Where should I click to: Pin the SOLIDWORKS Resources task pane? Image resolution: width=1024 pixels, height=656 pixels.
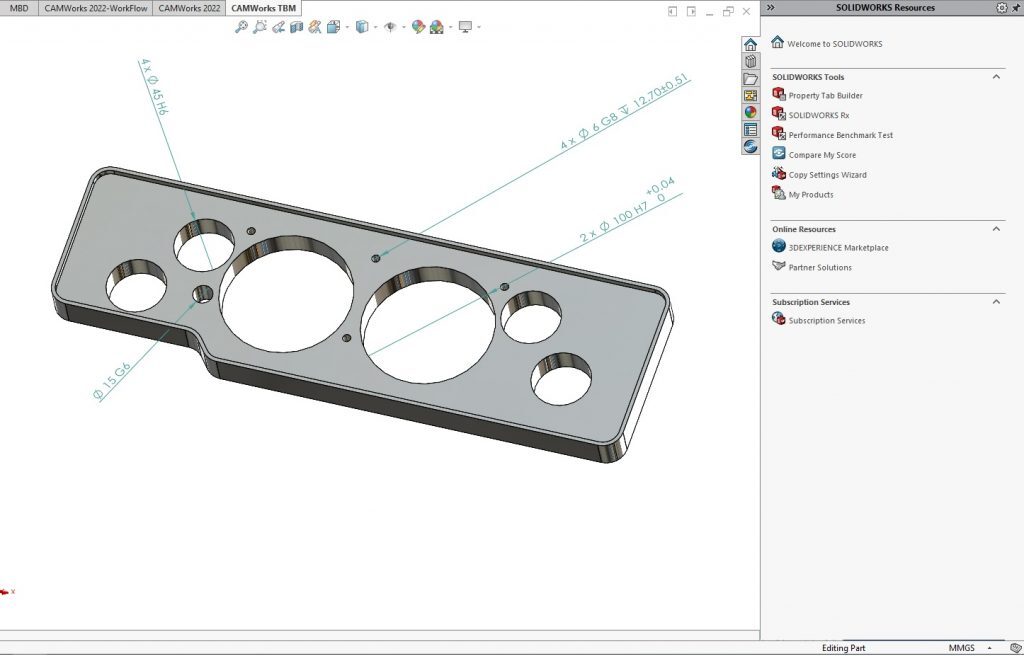tap(1014, 7)
